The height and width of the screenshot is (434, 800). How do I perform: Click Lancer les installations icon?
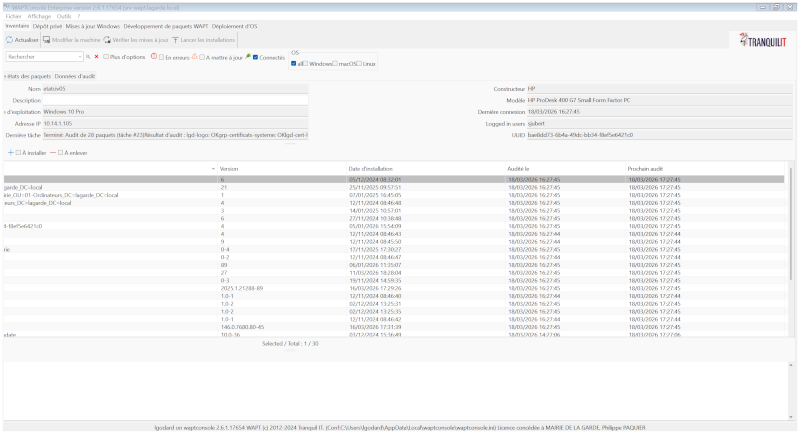(174, 40)
